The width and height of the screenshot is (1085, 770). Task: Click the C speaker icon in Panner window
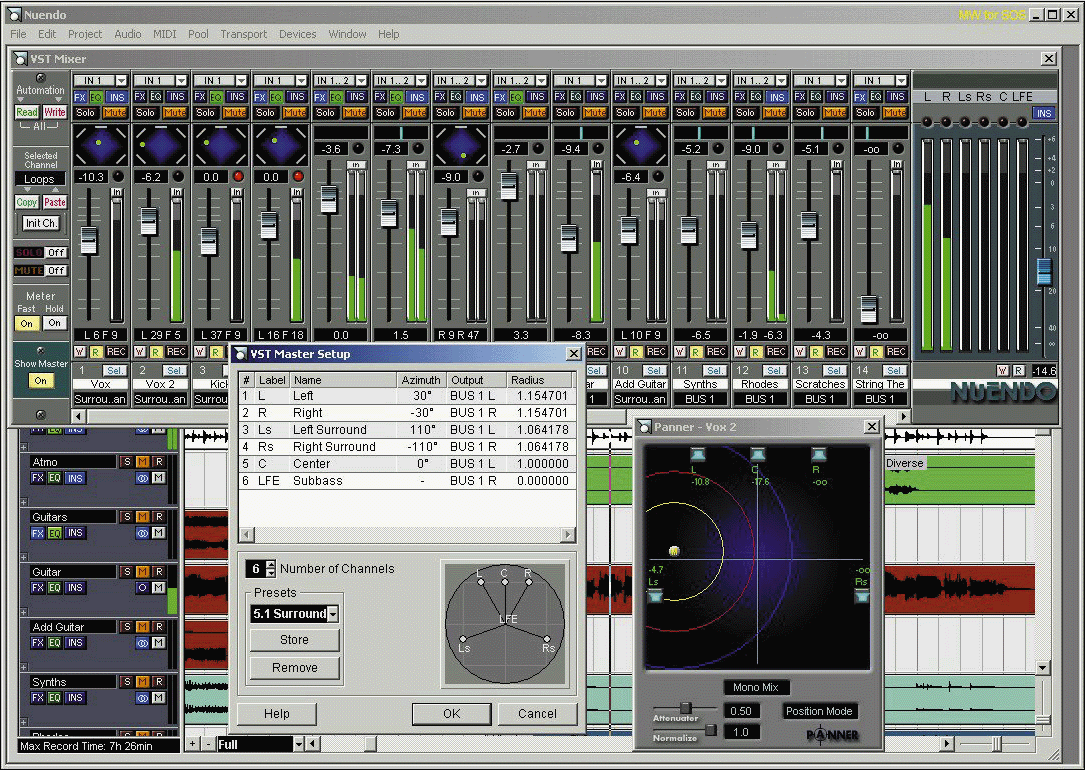pos(758,455)
